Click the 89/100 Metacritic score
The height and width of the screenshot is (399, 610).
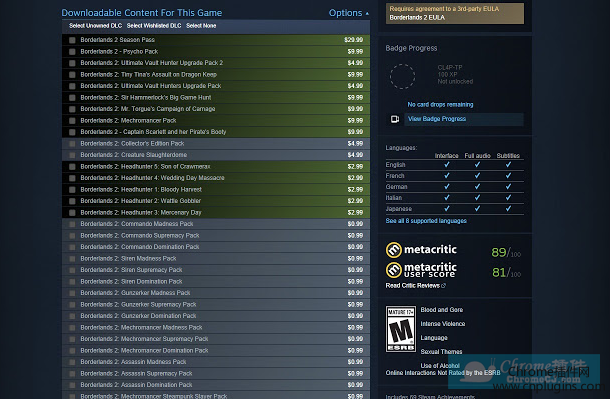pyautogui.click(x=506, y=253)
